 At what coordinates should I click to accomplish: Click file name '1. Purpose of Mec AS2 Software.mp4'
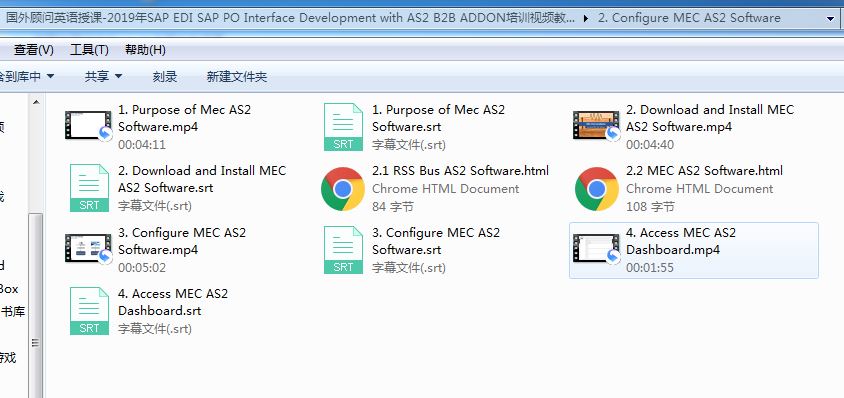tap(185, 118)
